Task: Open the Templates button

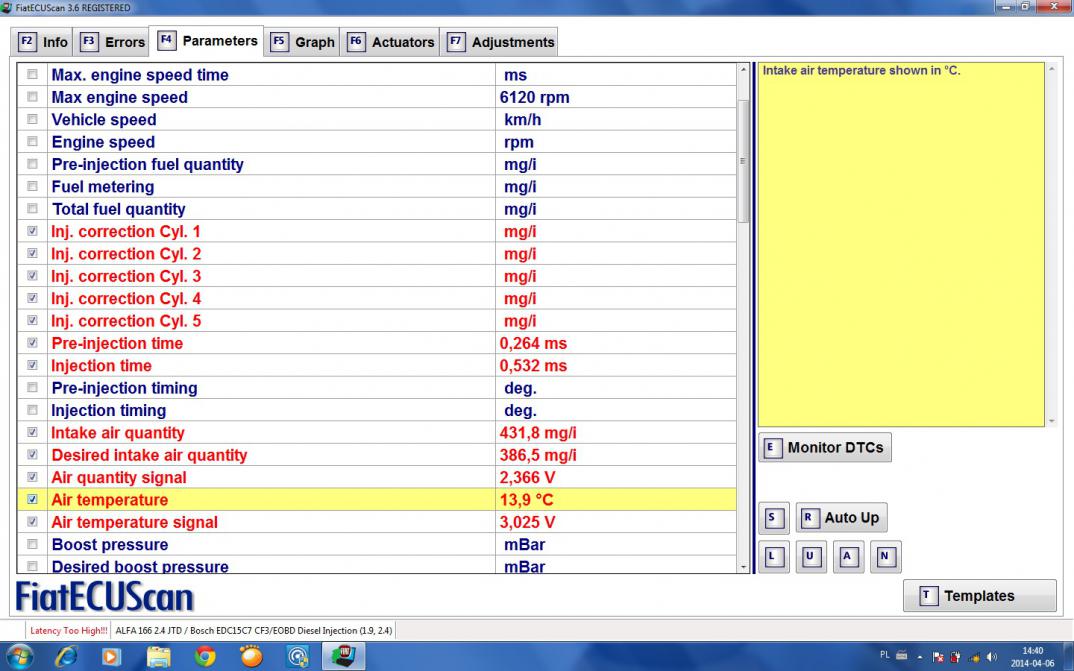Action: pyautogui.click(x=979, y=596)
